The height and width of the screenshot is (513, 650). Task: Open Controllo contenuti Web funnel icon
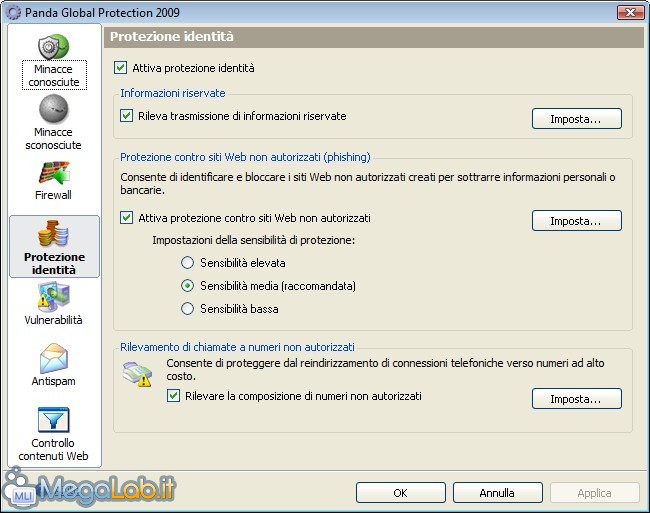53,420
